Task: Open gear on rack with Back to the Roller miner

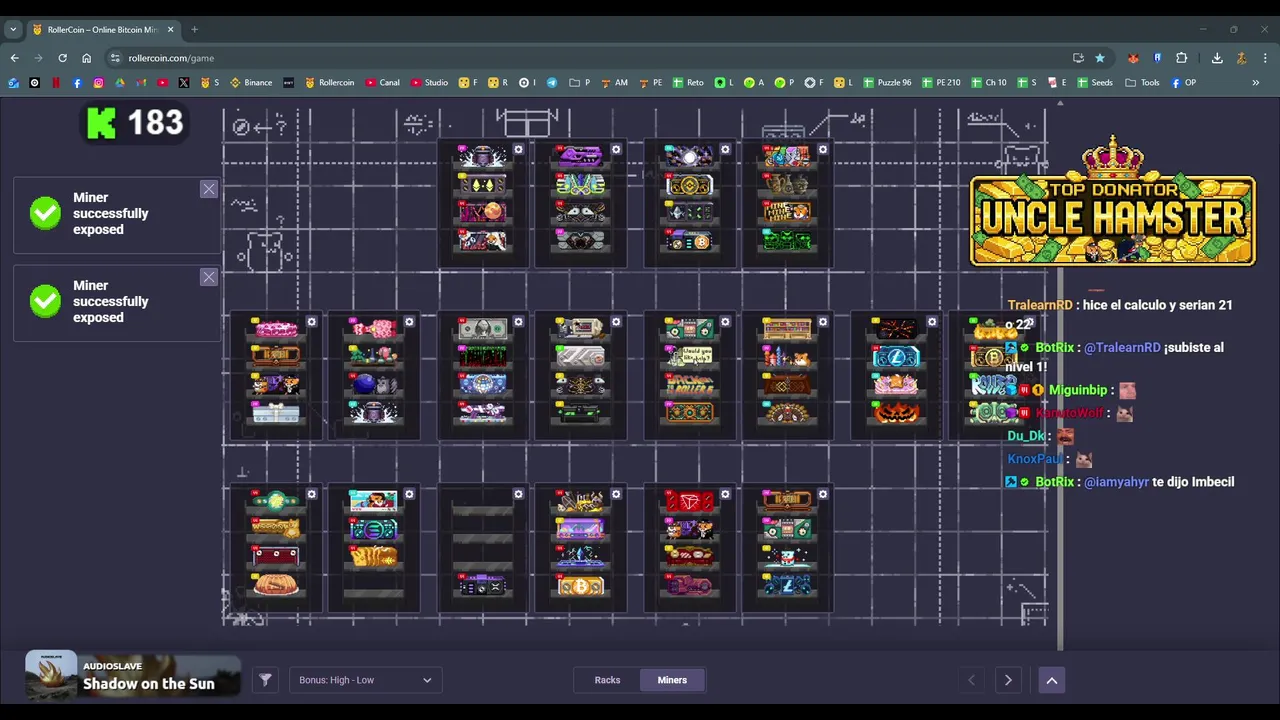Action: click(725, 322)
